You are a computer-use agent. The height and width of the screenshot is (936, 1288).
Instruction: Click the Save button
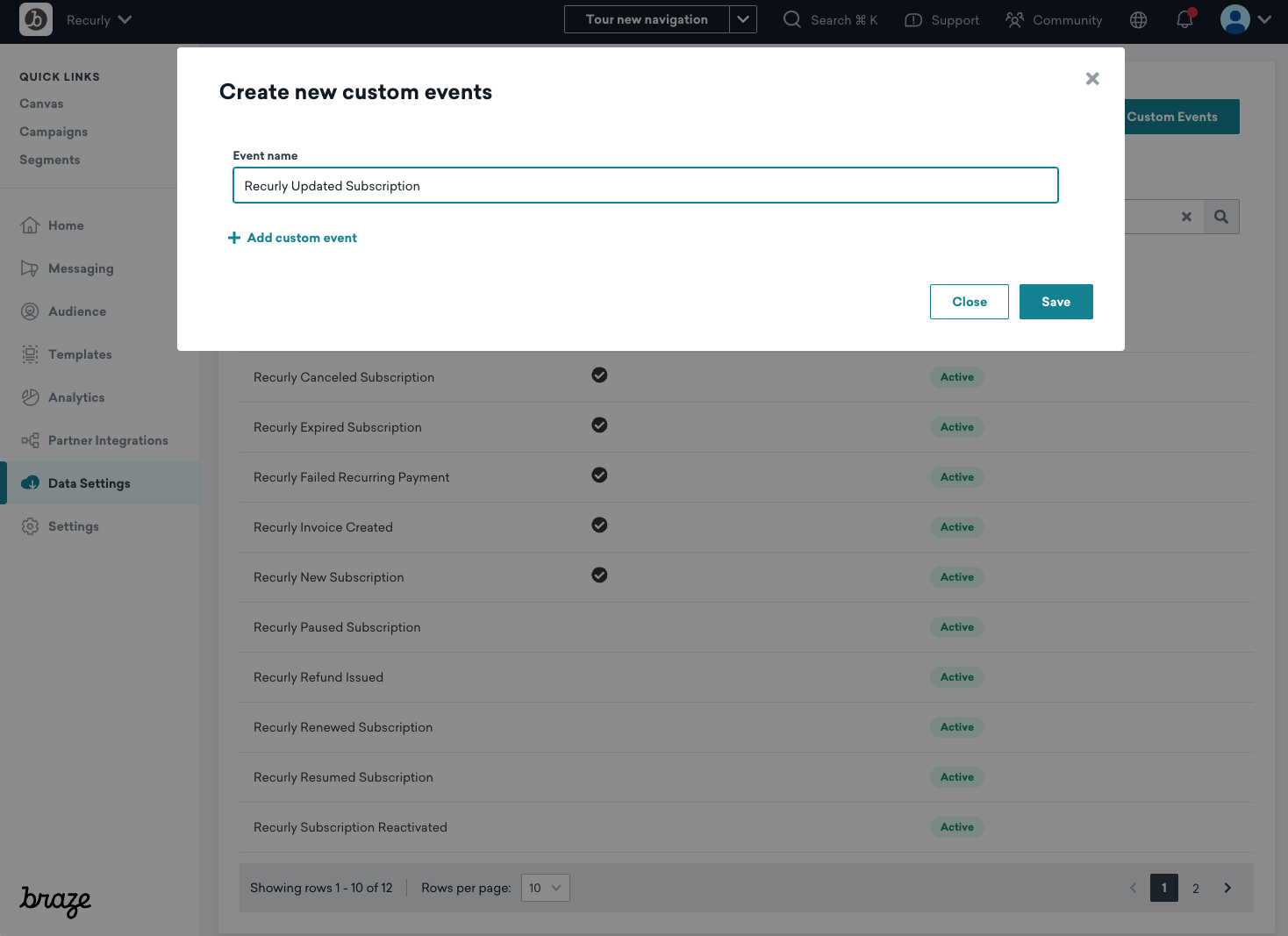click(1056, 302)
